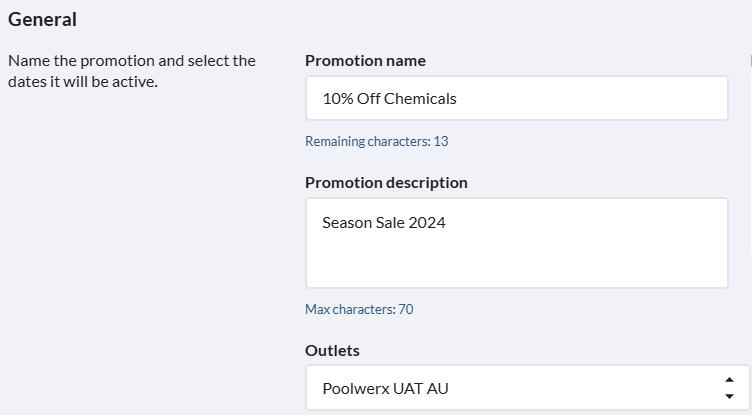Place cursor in Season Sale 2024 text
Viewport: 752px width, 415px height.
[383, 222]
